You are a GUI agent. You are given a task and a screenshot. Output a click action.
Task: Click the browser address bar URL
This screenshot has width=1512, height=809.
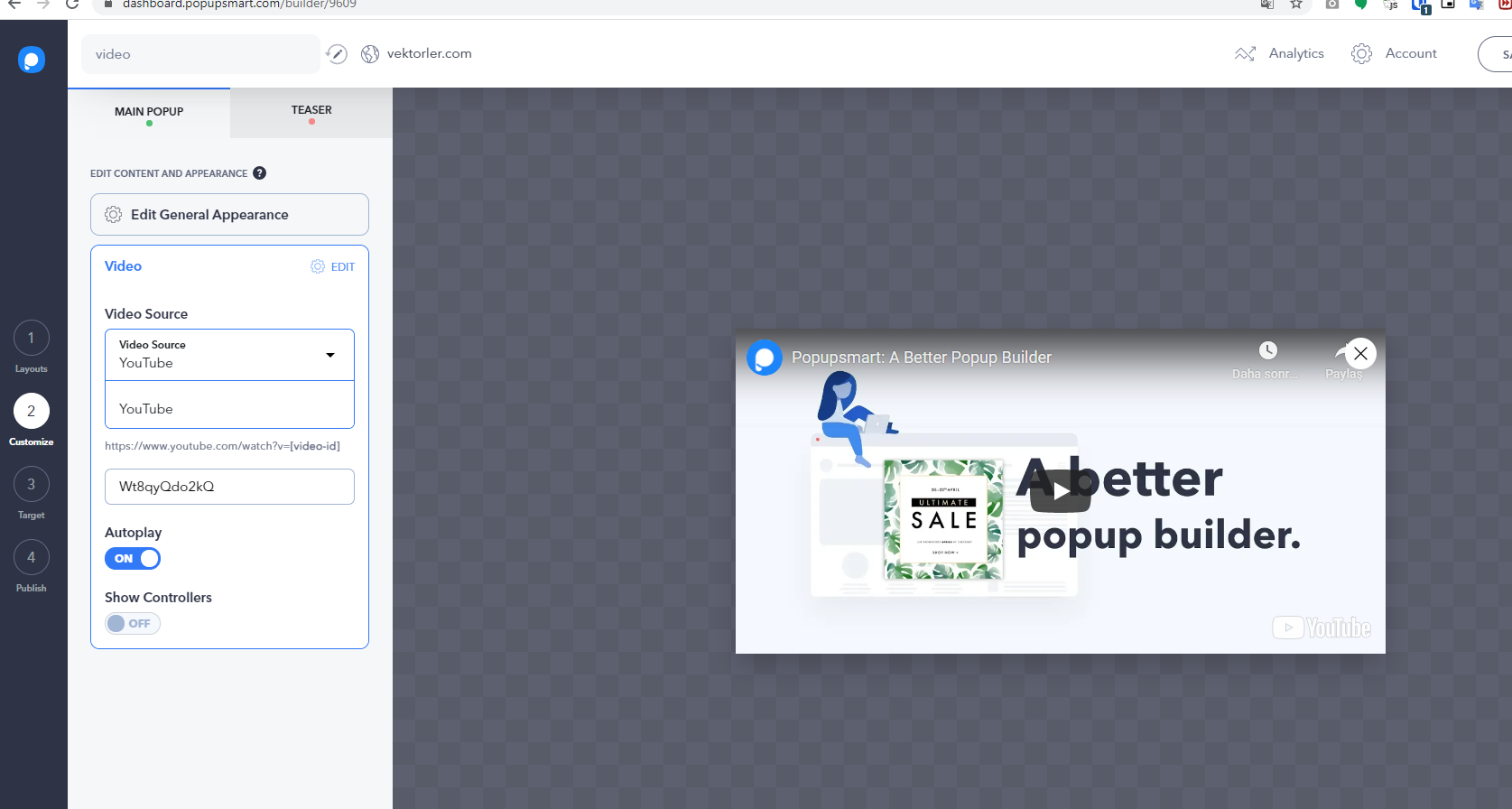(x=239, y=5)
